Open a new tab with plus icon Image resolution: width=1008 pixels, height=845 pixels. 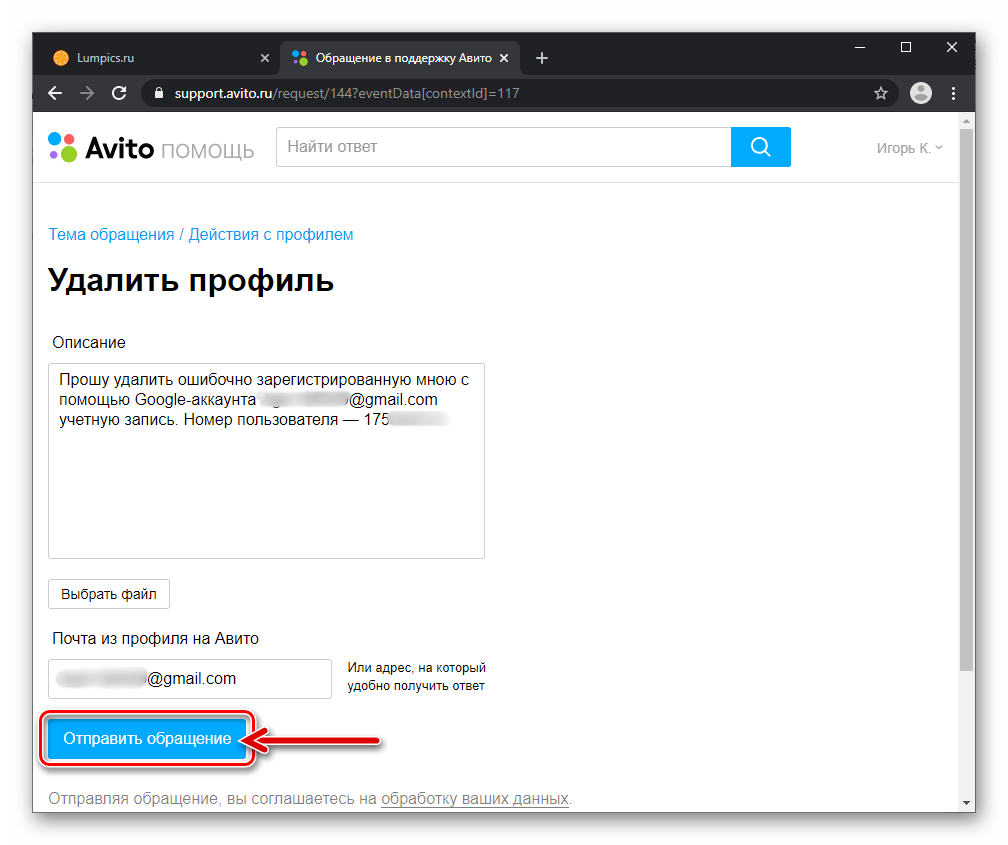542,58
